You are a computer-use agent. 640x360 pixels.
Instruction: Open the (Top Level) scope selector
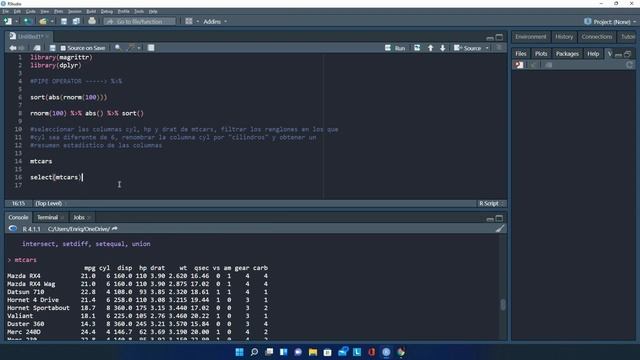point(51,203)
